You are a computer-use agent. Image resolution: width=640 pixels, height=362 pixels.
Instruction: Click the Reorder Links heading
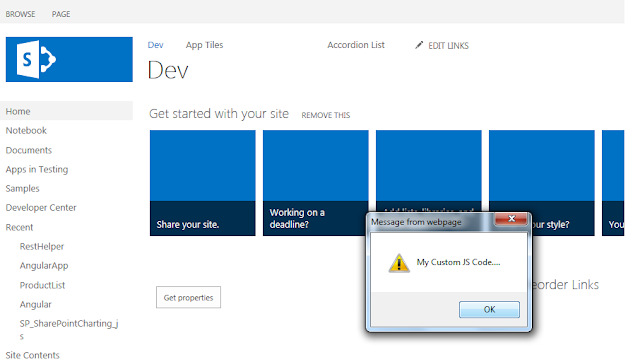pos(565,284)
